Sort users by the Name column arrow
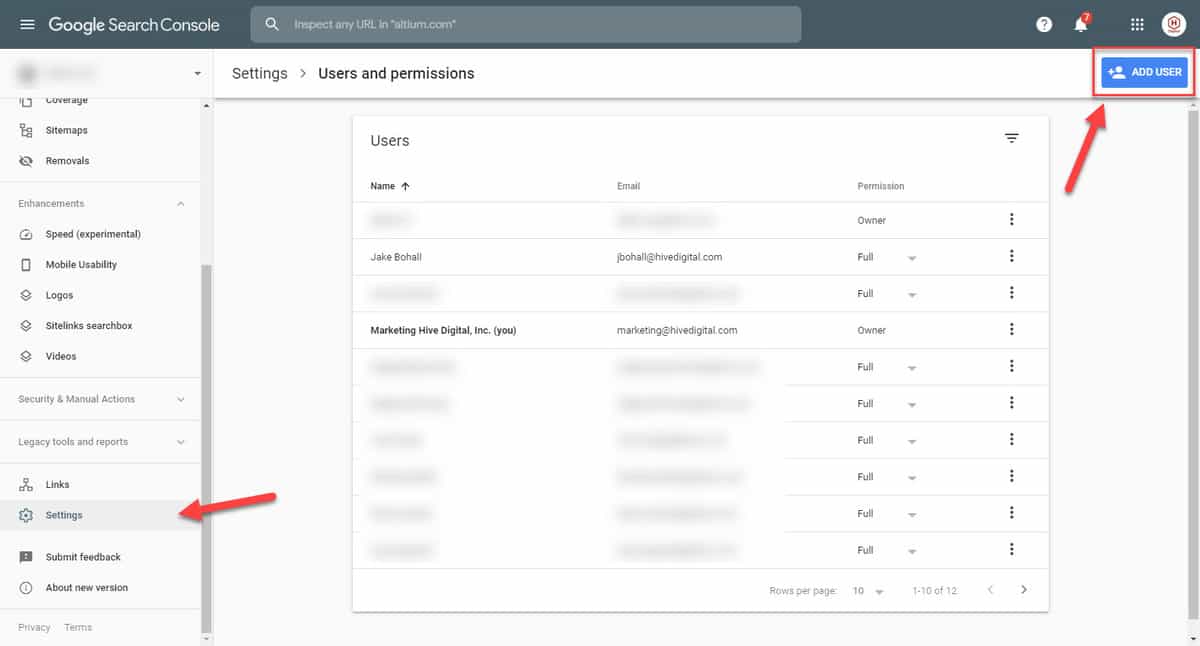 405,186
